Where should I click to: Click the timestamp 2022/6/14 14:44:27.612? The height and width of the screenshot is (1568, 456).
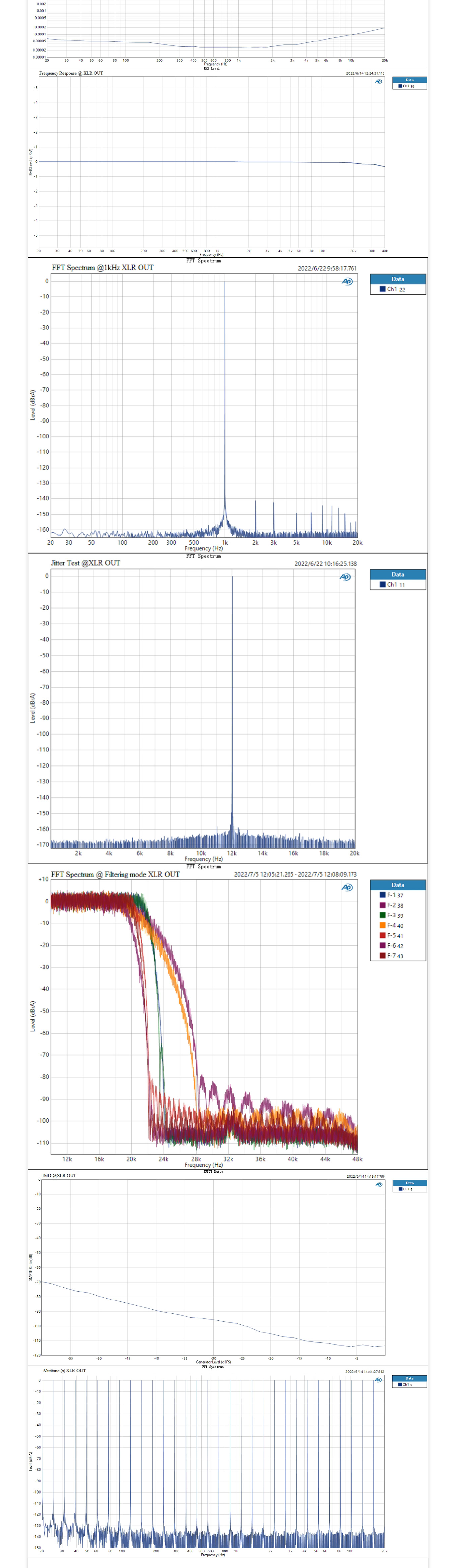365,1371
